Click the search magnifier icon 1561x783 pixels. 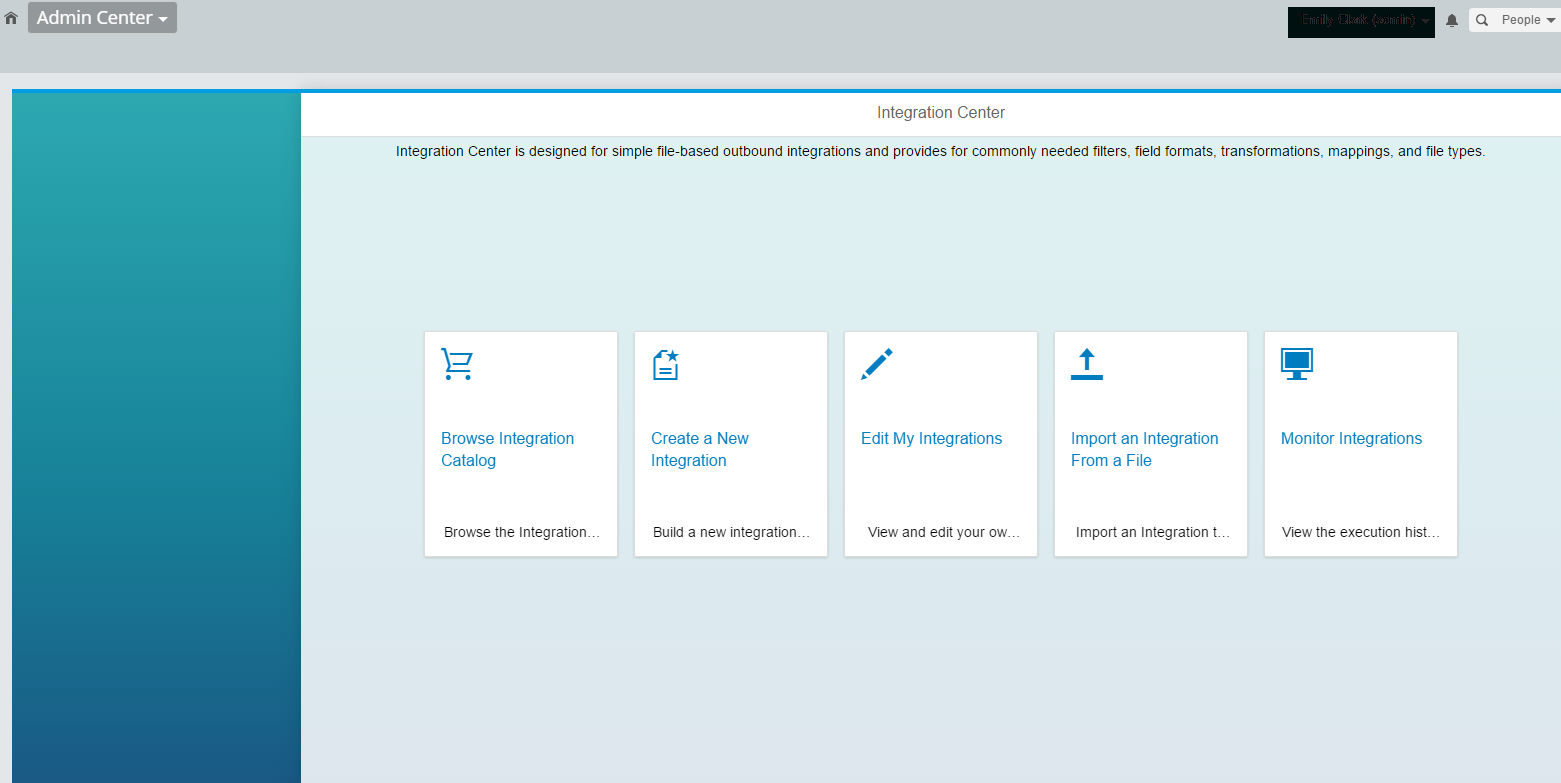tap(1482, 20)
